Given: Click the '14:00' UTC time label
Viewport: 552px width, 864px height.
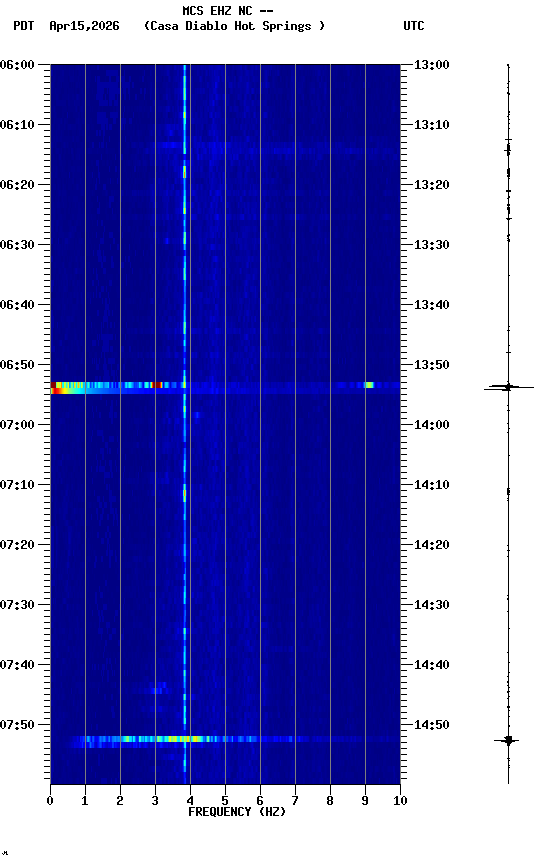Looking at the screenshot, I should (x=432, y=425).
